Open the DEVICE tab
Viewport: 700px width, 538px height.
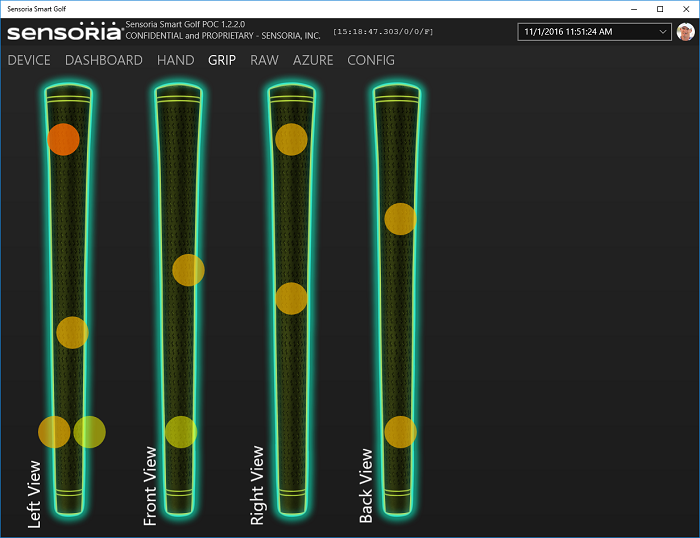click(x=29, y=60)
